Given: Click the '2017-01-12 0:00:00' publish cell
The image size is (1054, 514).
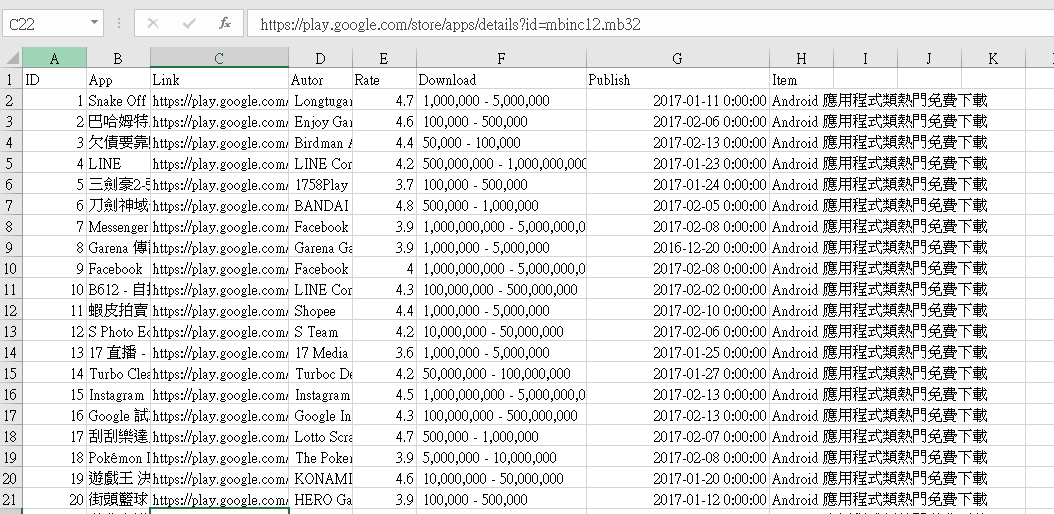Looking at the screenshot, I should pyautogui.click(x=678, y=499).
